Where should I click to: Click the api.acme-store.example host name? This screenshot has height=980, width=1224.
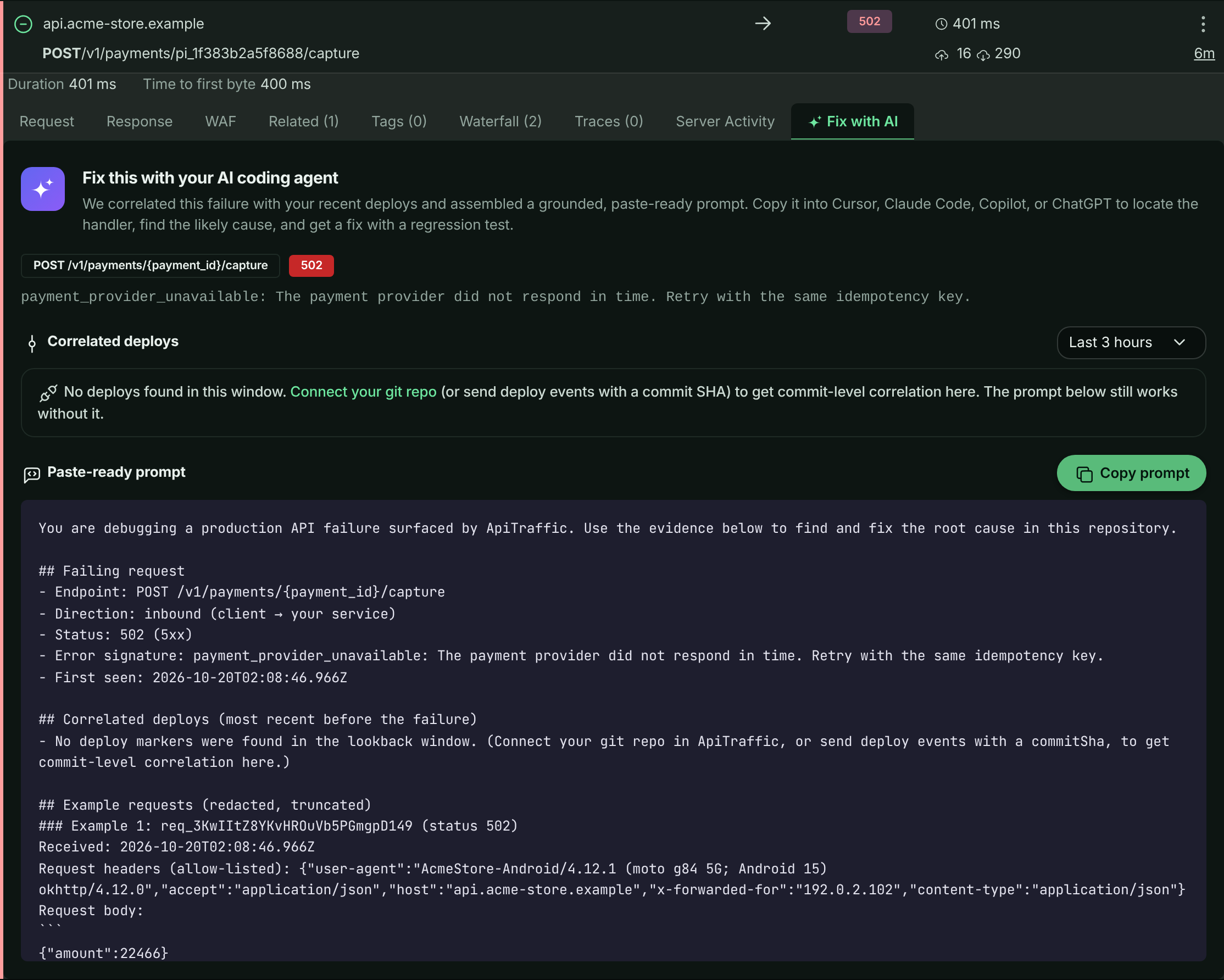(124, 24)
